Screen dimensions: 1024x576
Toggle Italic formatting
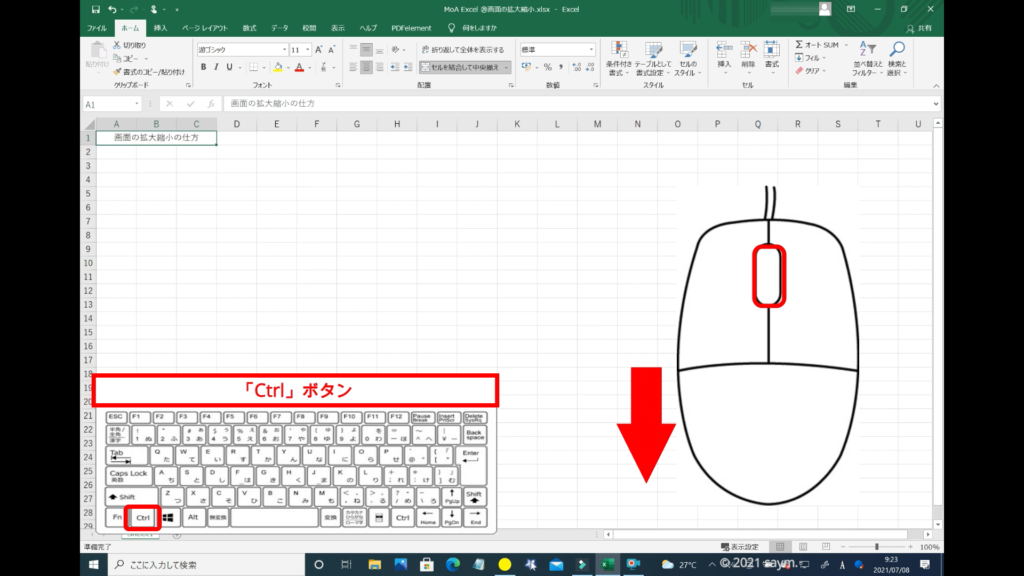[217, 67]
